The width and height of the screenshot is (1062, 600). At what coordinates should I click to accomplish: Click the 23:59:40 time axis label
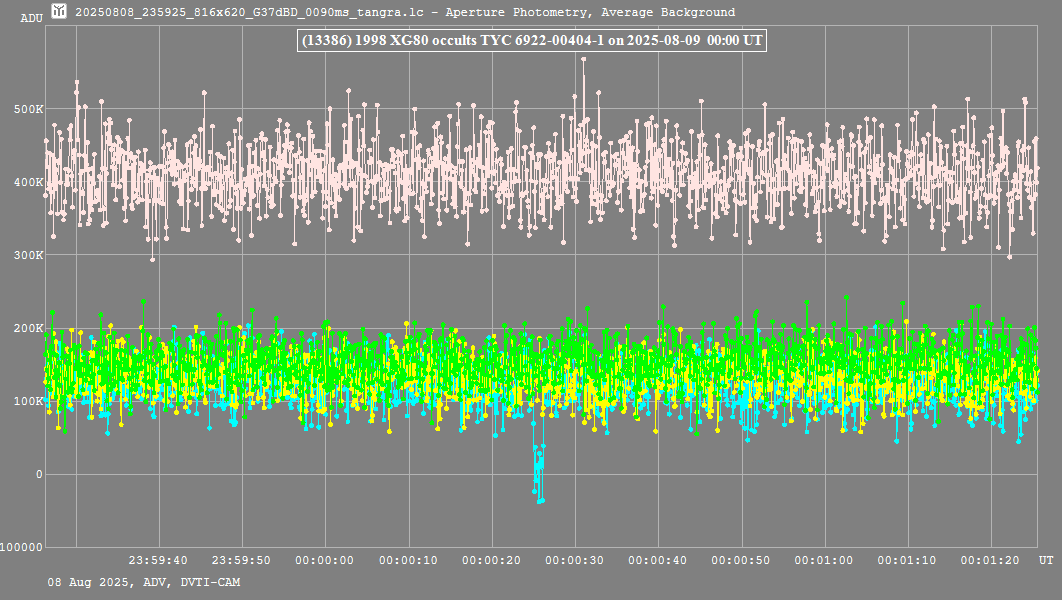click(x=159, y=560)
